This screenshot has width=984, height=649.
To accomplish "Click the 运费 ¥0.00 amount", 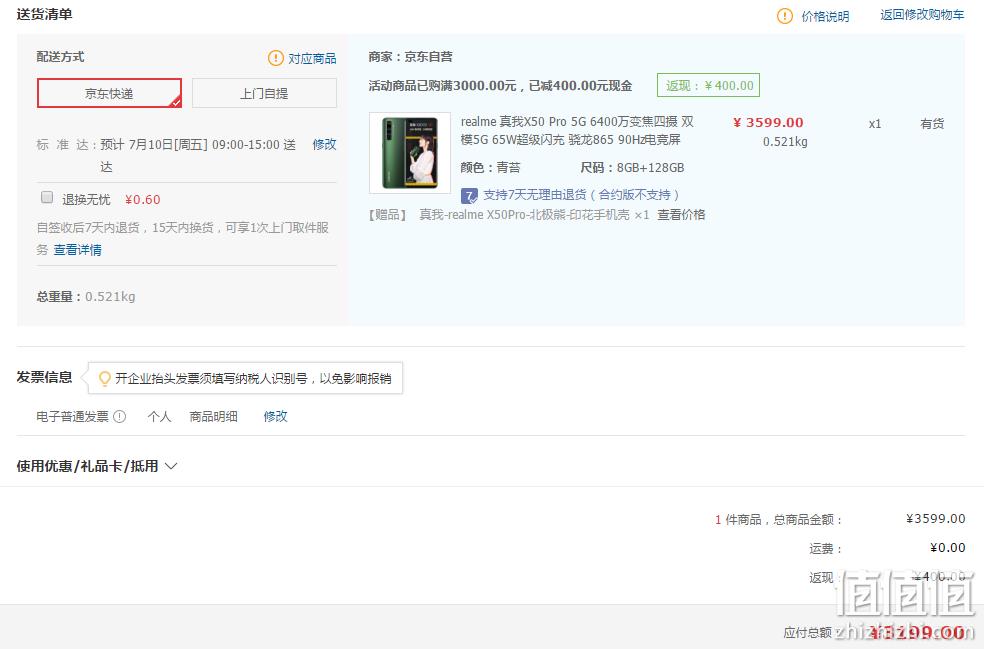I will coord(948,547).
